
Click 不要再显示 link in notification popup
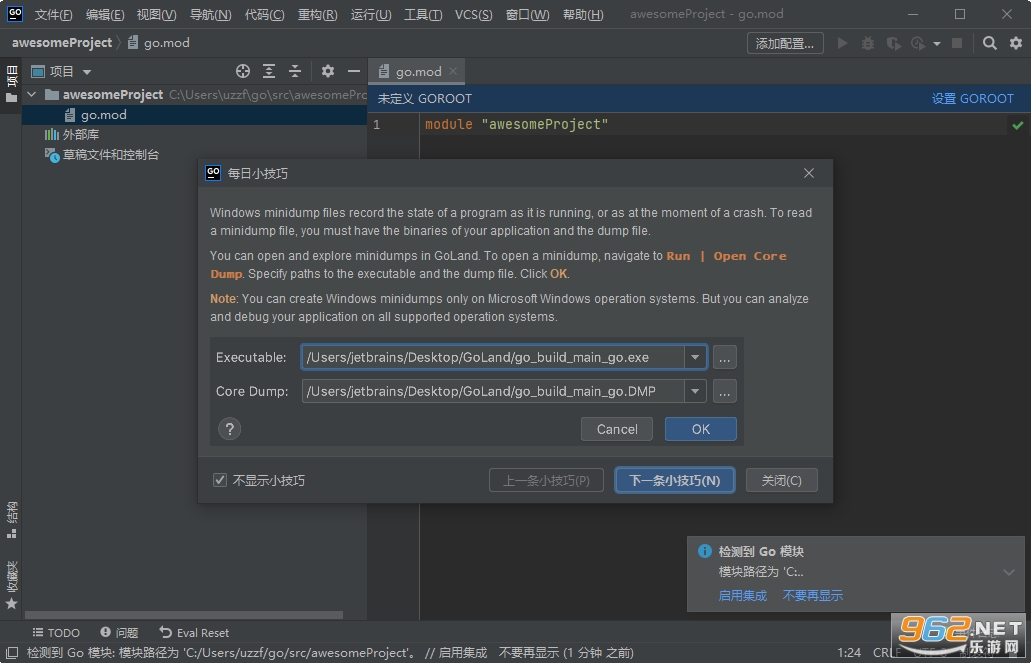tap(812, 595)
